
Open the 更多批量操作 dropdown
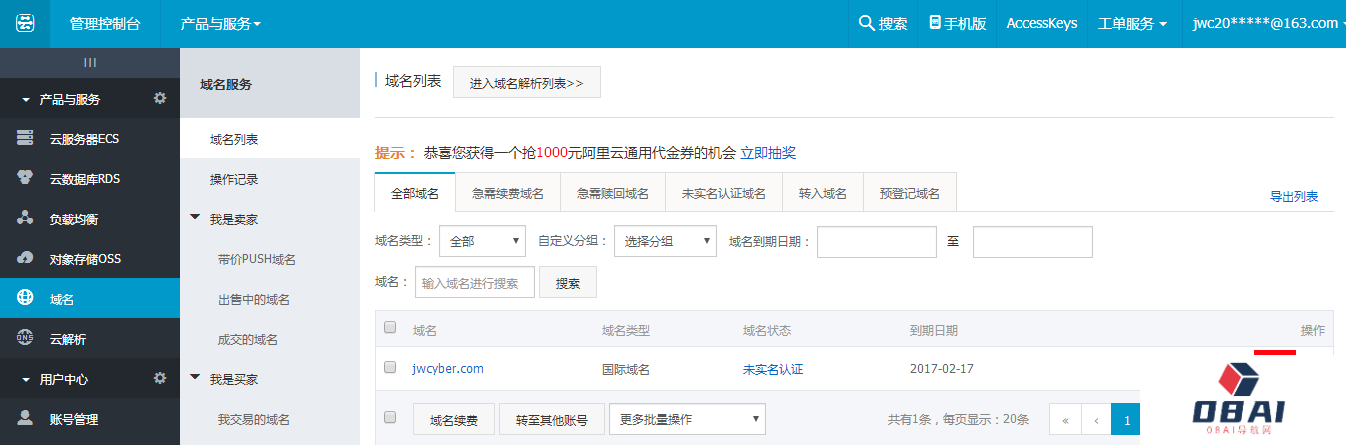tap(687, 419)
